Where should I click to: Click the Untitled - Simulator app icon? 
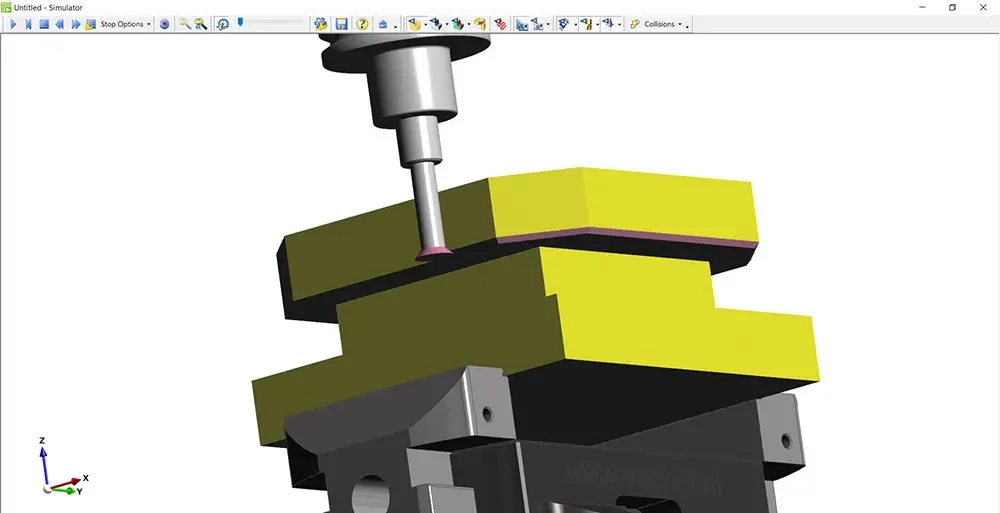7,7
